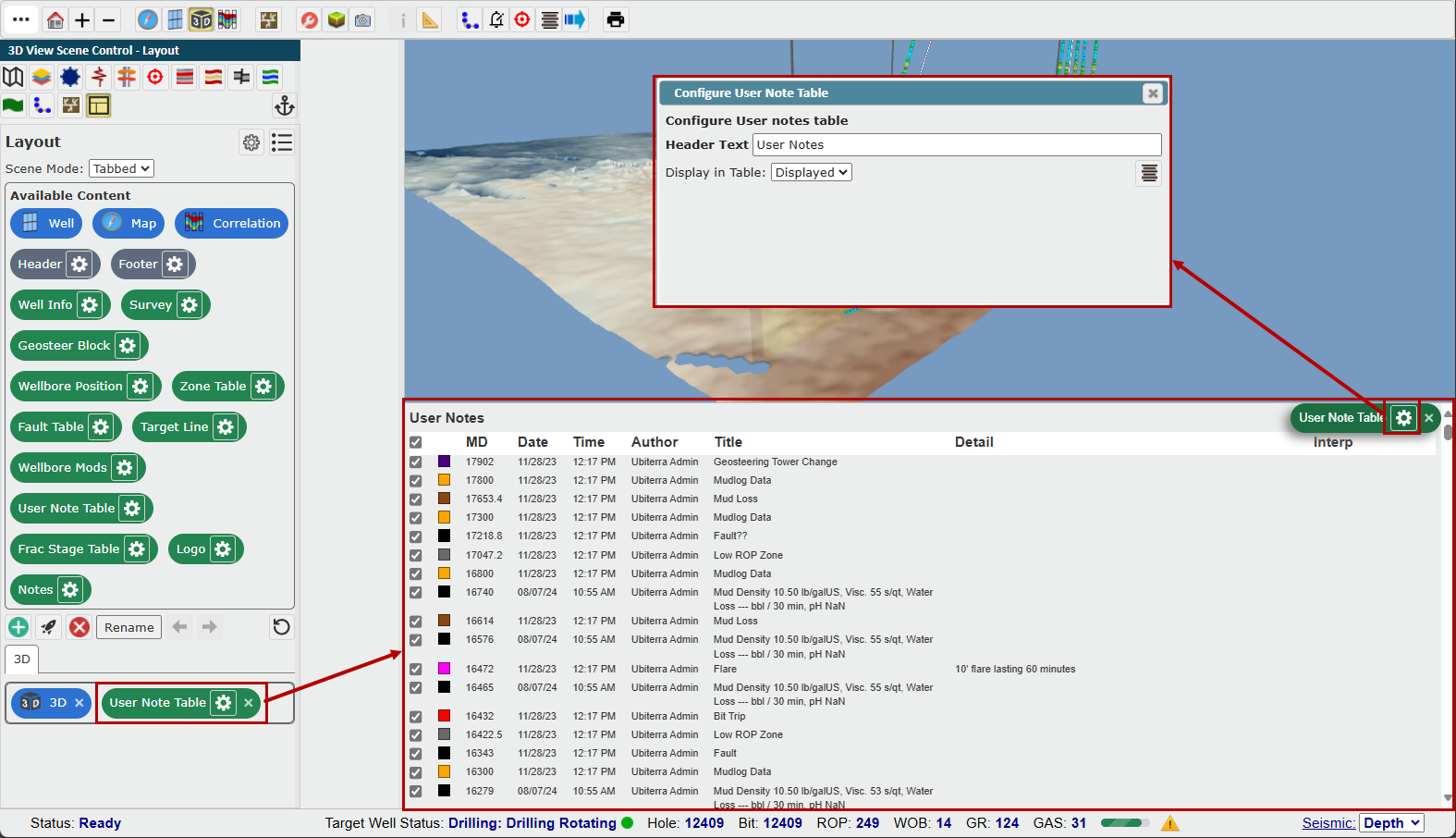Viewport: 1456px width, 838px height.
Task: Open Survey content settings gear
Action: 190,305
